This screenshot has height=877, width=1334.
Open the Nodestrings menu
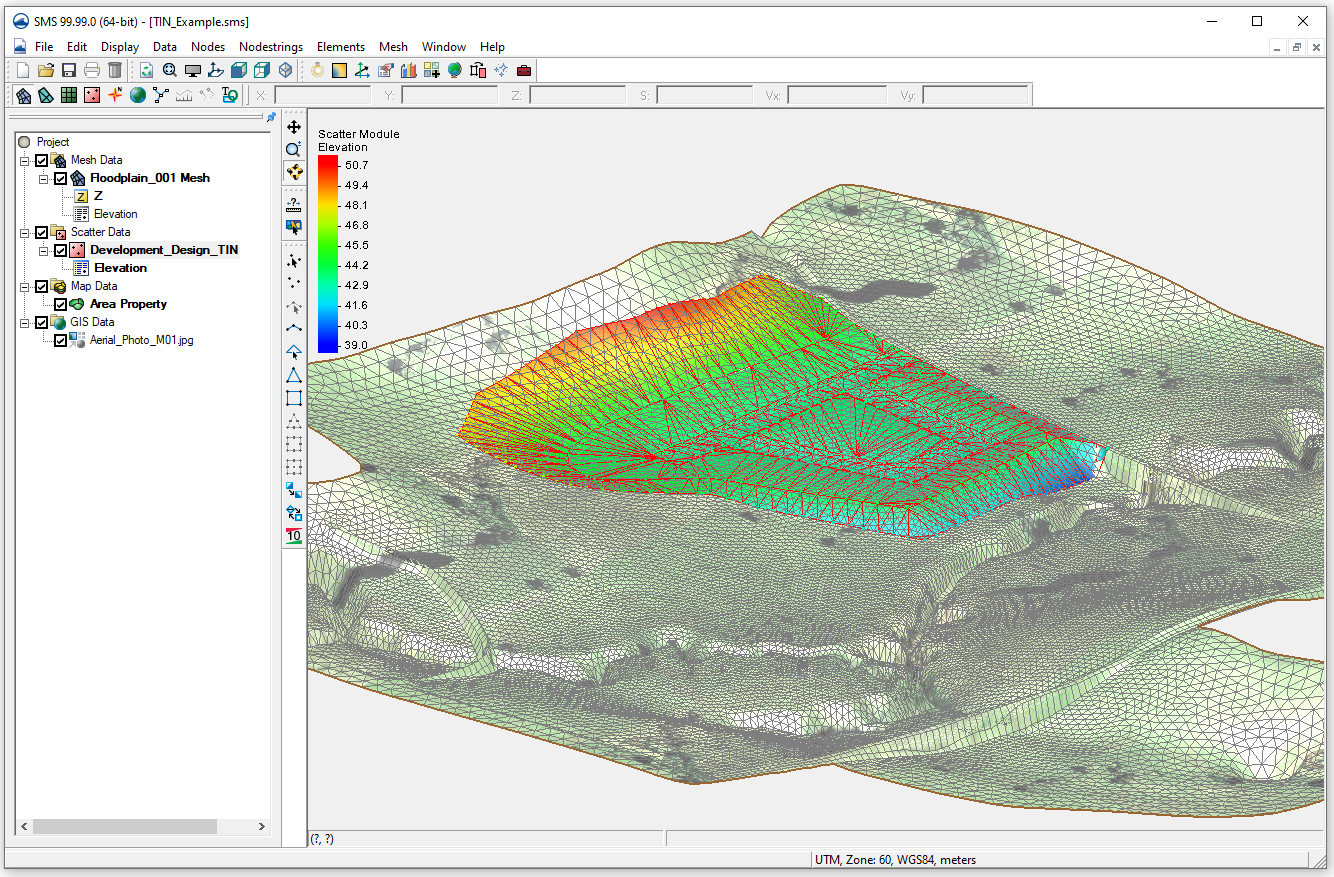(271, 46)
